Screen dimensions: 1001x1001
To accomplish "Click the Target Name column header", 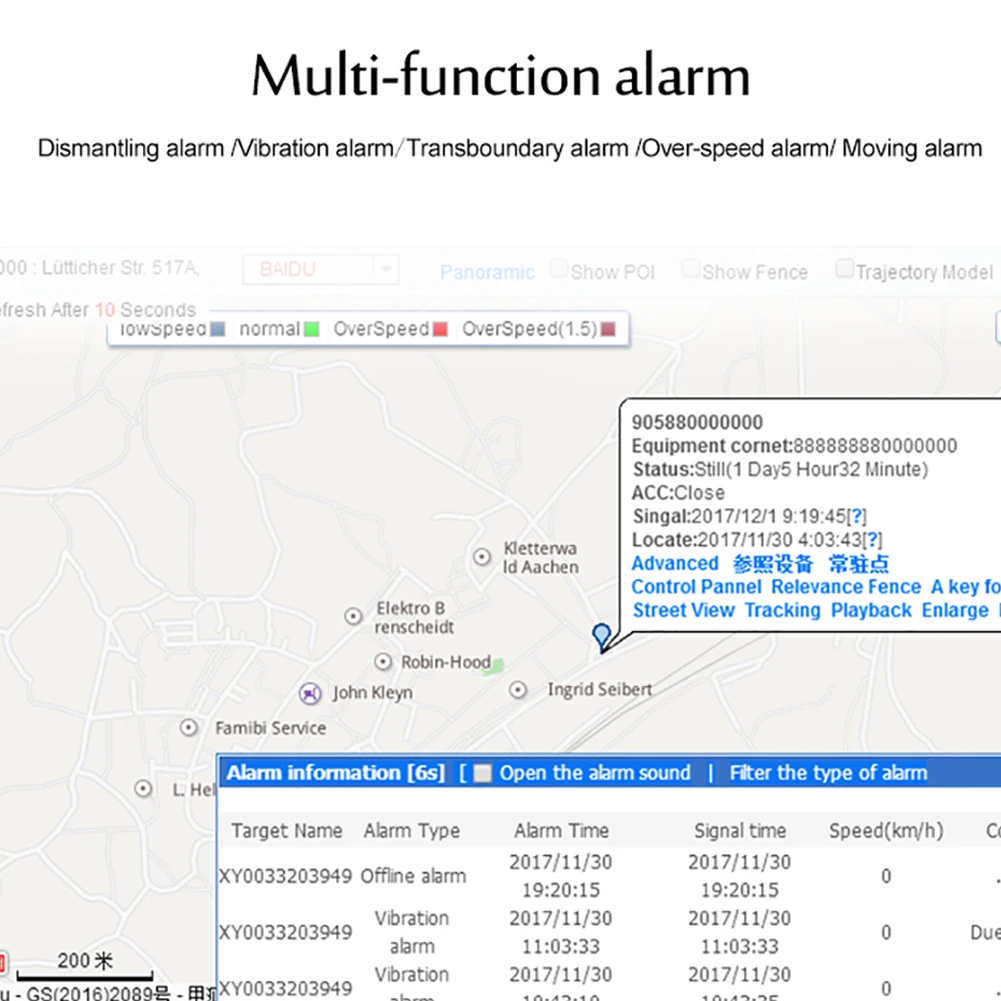I will (x=287, y=831).
